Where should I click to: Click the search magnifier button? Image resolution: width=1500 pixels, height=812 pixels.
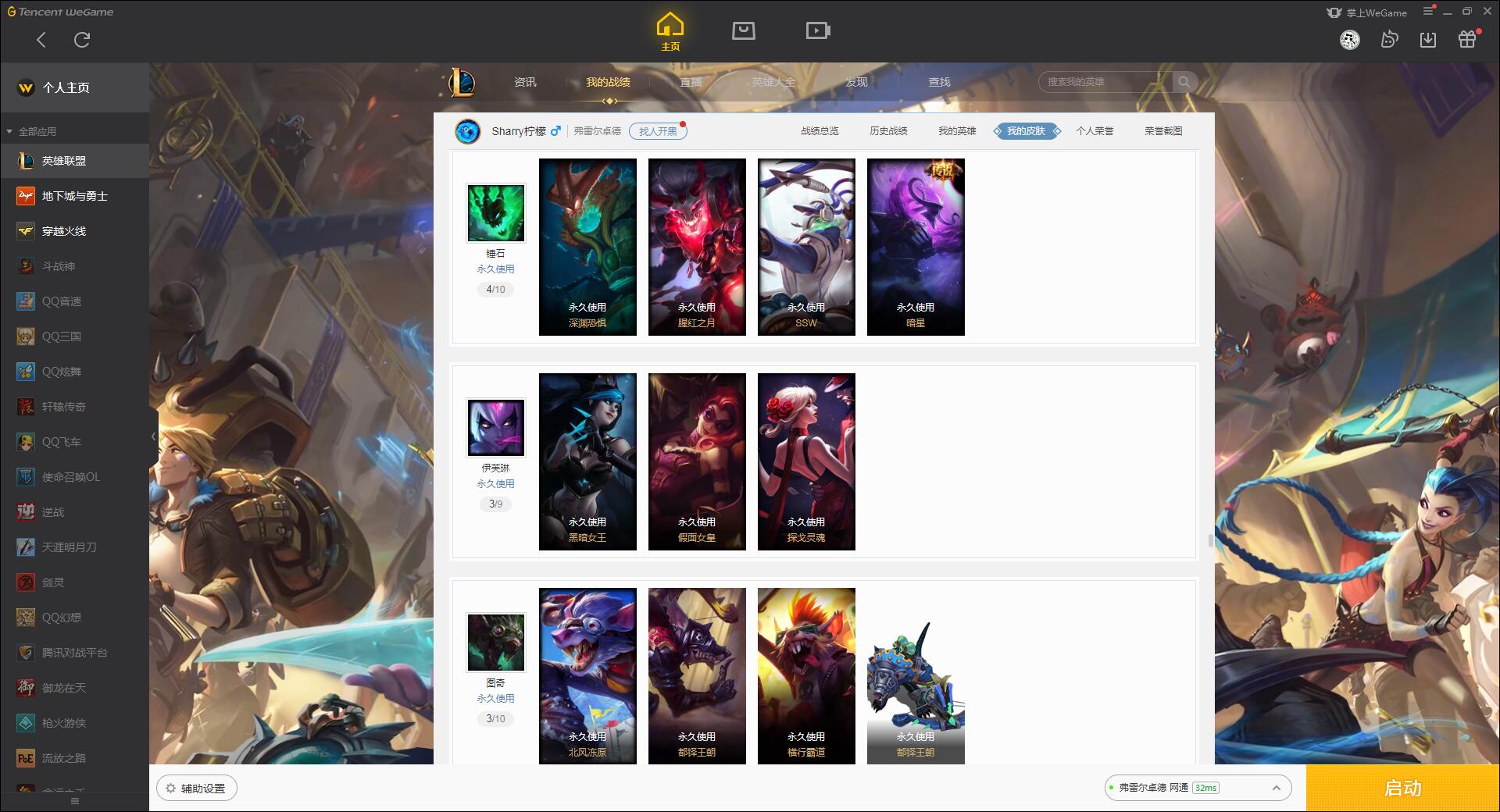click(x=1184, y=82)
